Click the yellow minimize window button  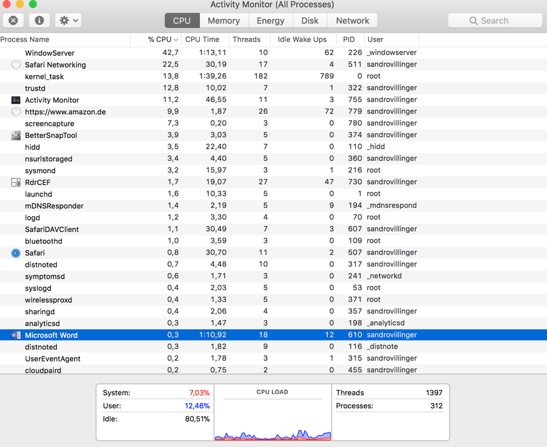[20, 4]
